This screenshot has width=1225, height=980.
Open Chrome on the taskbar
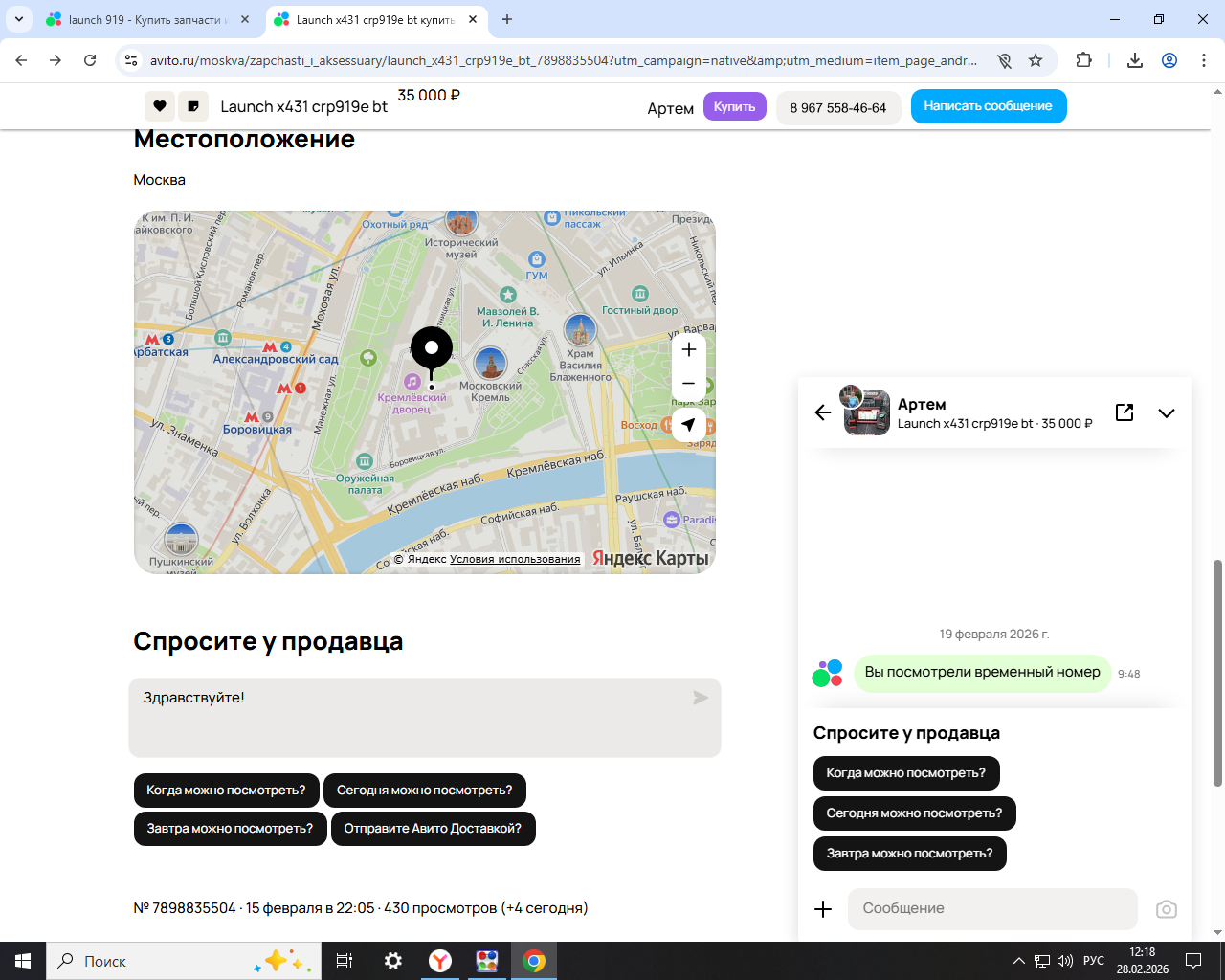pos(534,961)
